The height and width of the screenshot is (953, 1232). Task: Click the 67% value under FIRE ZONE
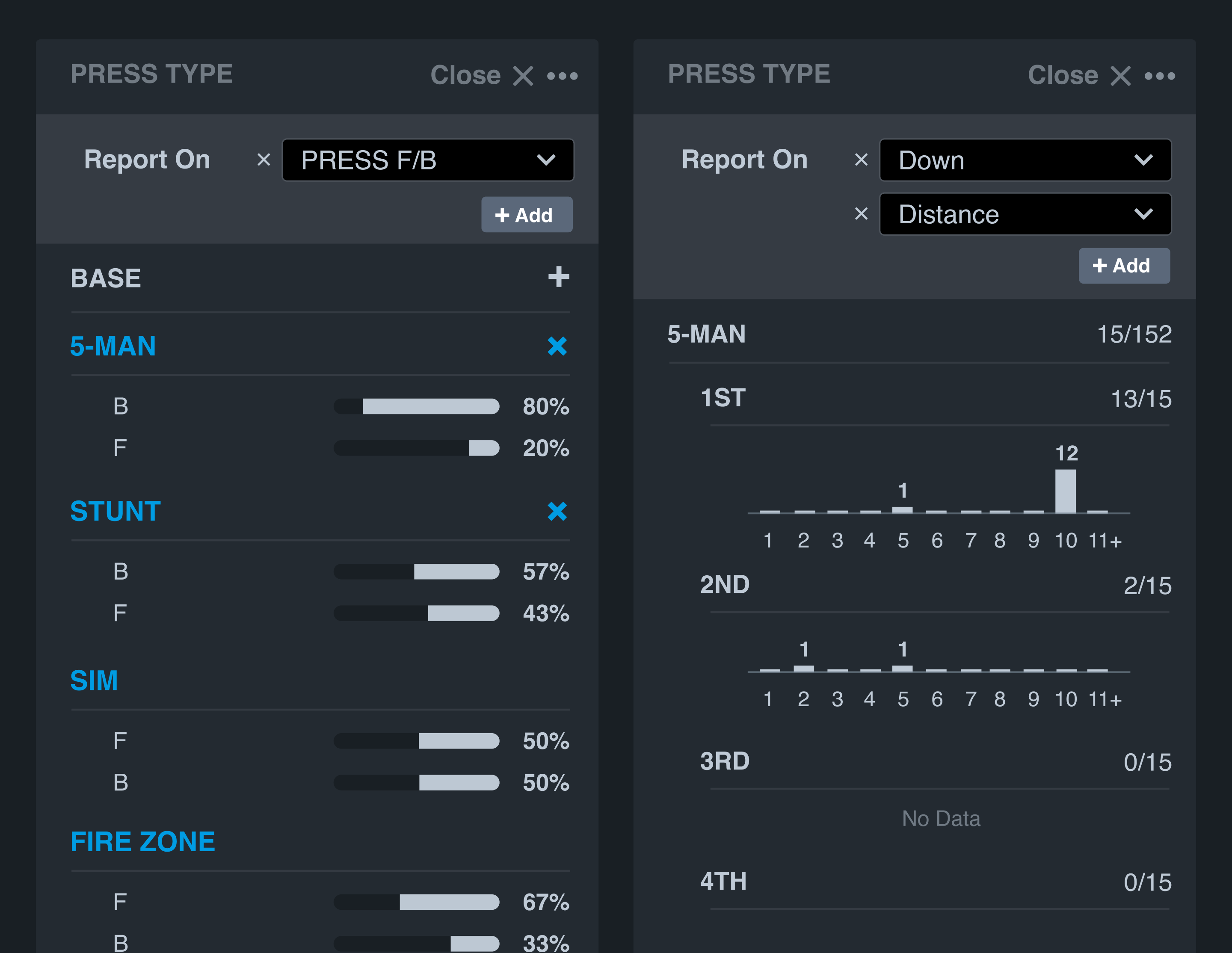tap(546, 902)
